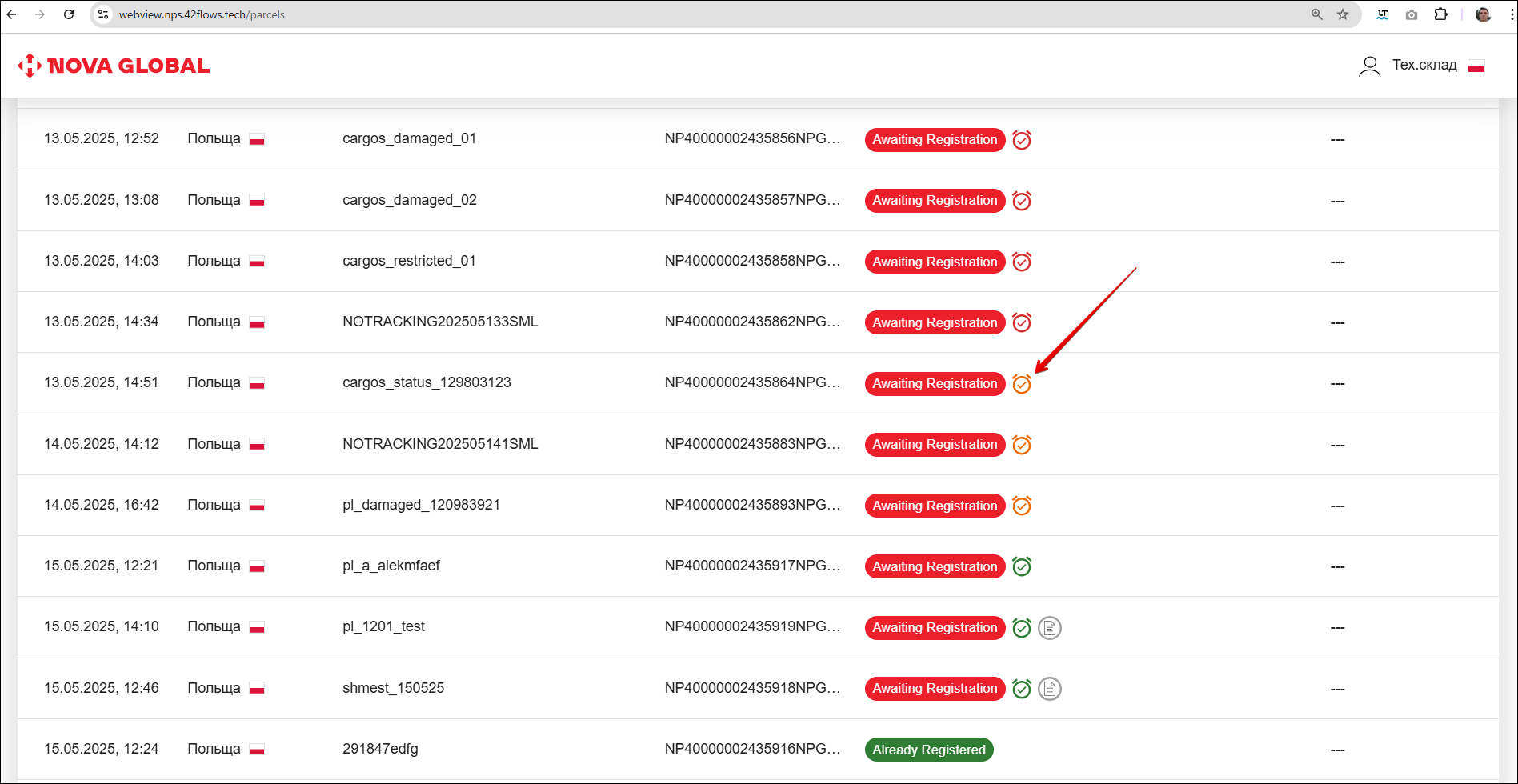
Task: Go back with the browser back arrow
Action: coord(12,14)
